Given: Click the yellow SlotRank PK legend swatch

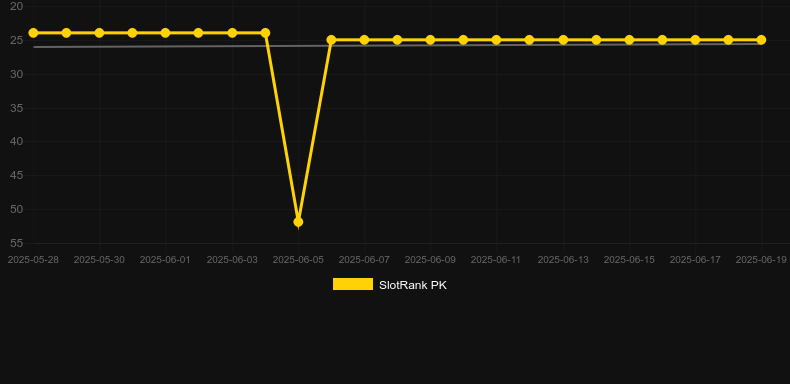Looking at the screenshot, I should (353, 284).
